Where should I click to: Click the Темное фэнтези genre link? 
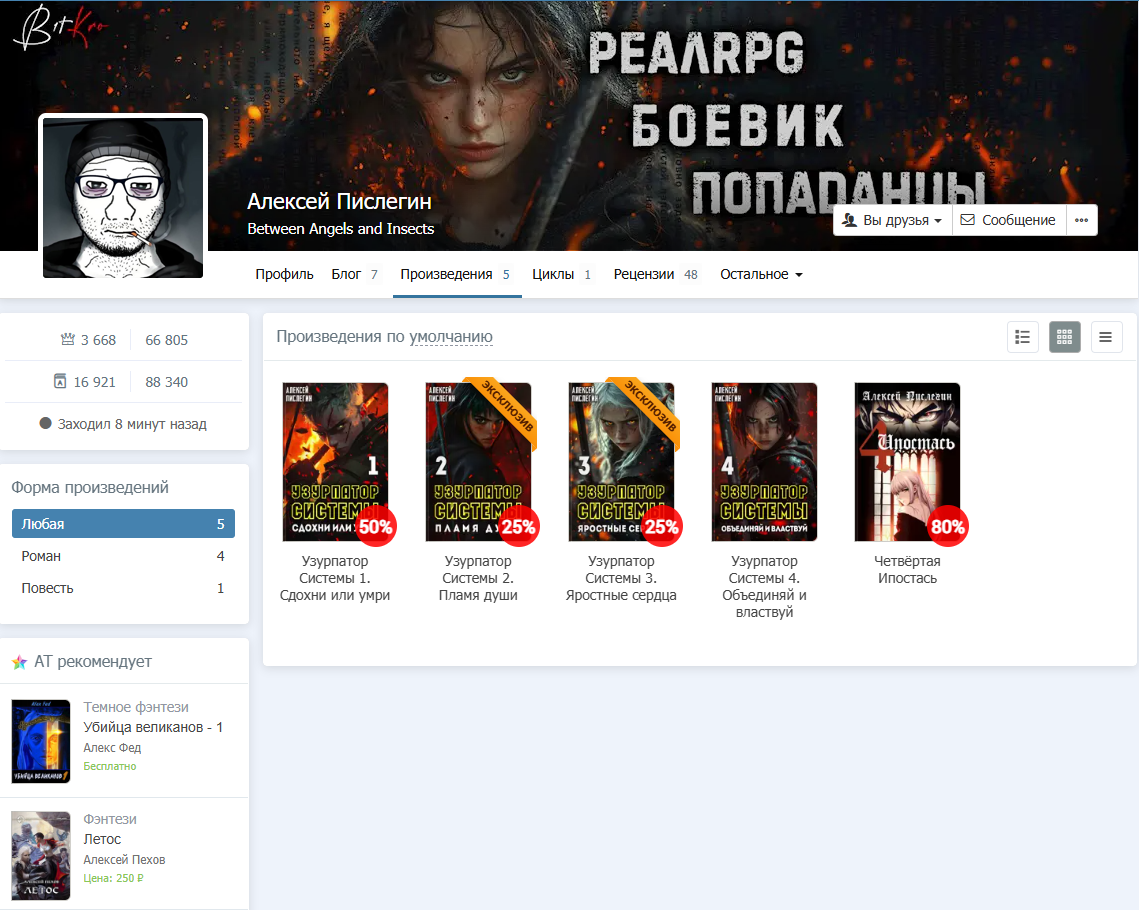(x=136, y=707)
